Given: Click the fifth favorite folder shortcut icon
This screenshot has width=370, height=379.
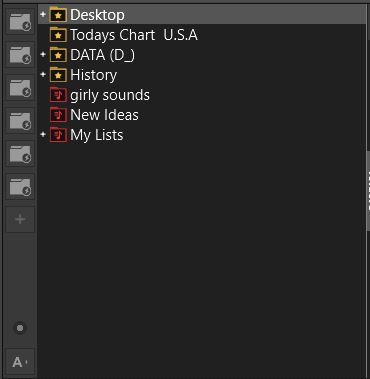Looking at the screenshot, I should tap(20, 154).
